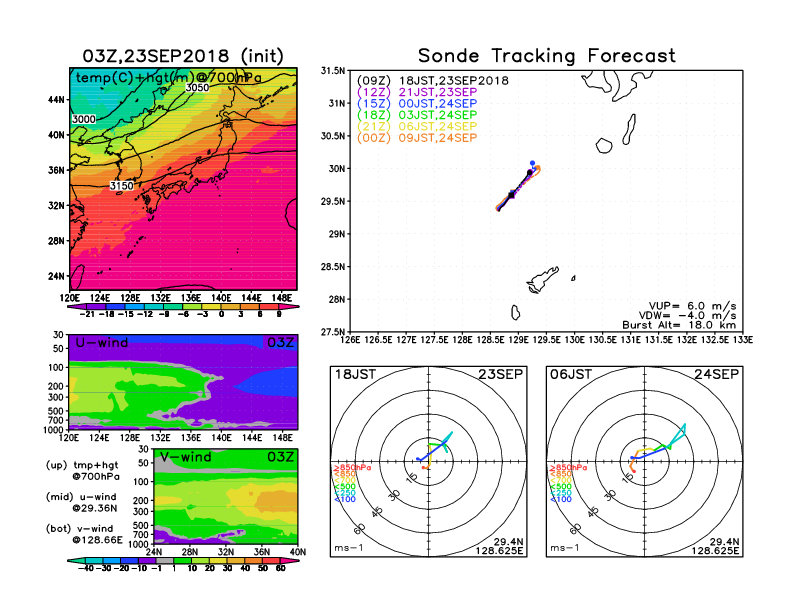792x612 pixels.
Task: Click the blue endpoint dot of the 15Z track
Action: point(532,163)
